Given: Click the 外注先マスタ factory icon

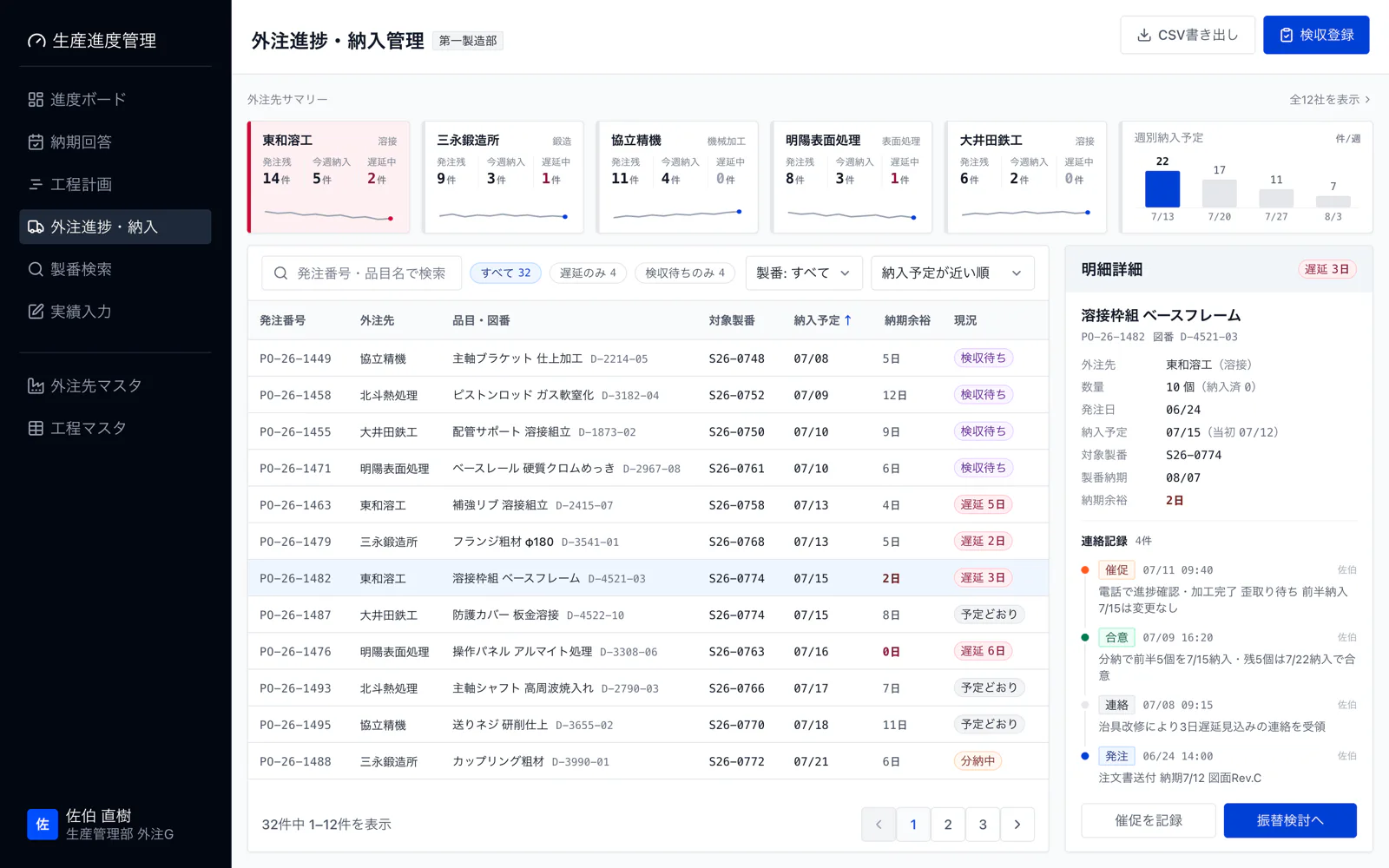Looking at the screenshot, I should (36, 386).
